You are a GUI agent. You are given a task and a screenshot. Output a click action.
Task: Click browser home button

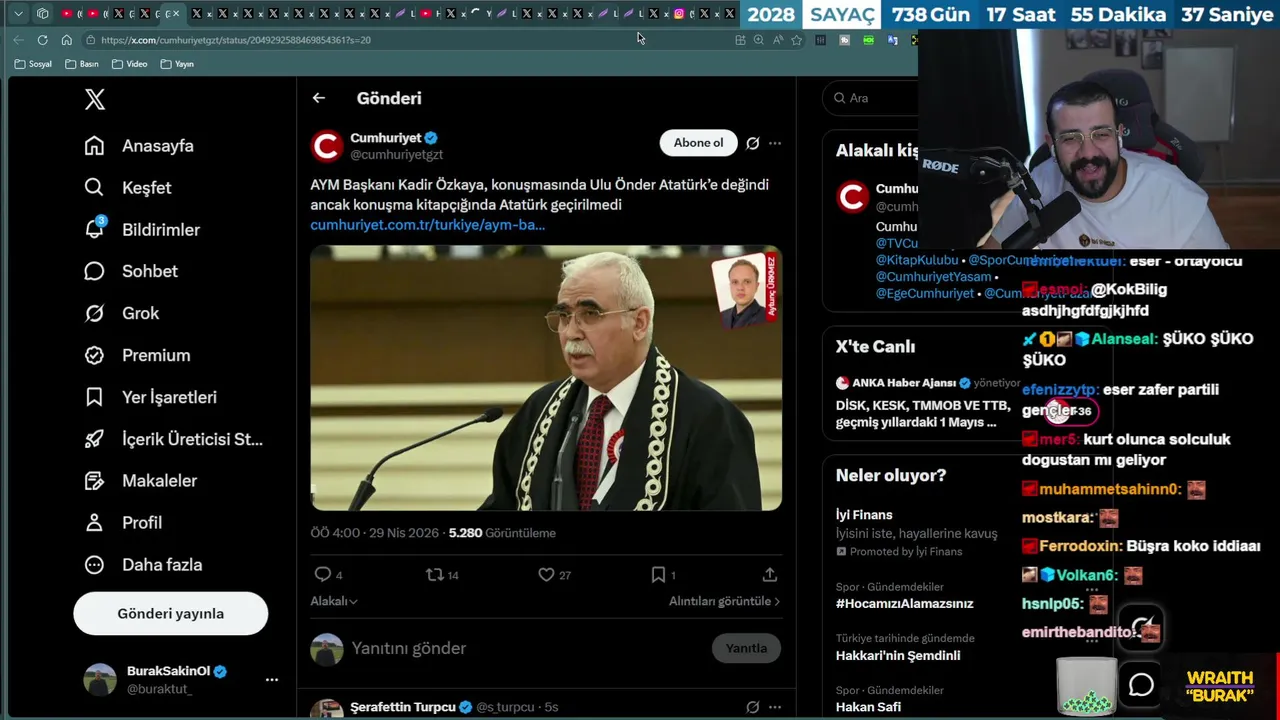tap(66, 40)
